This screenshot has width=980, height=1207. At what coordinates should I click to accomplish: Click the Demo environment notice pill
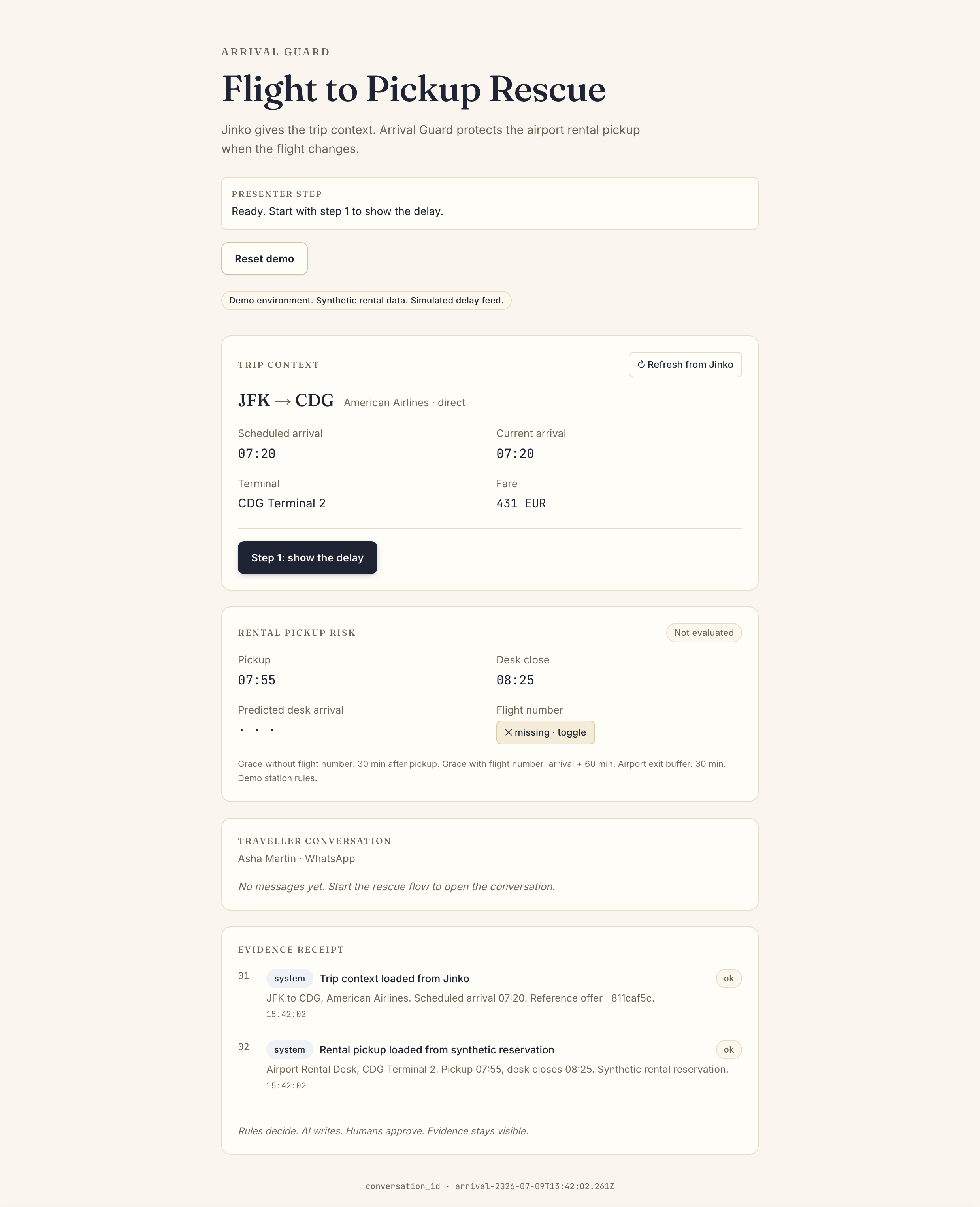point(366,300)
